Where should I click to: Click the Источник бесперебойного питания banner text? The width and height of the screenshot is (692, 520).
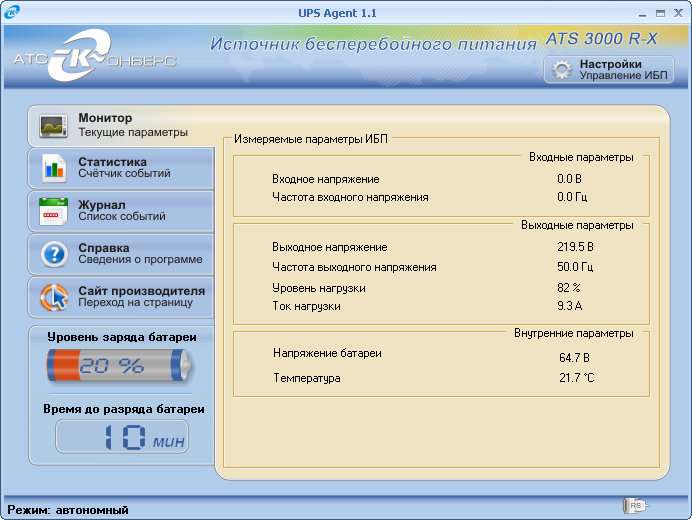[373, 44]
